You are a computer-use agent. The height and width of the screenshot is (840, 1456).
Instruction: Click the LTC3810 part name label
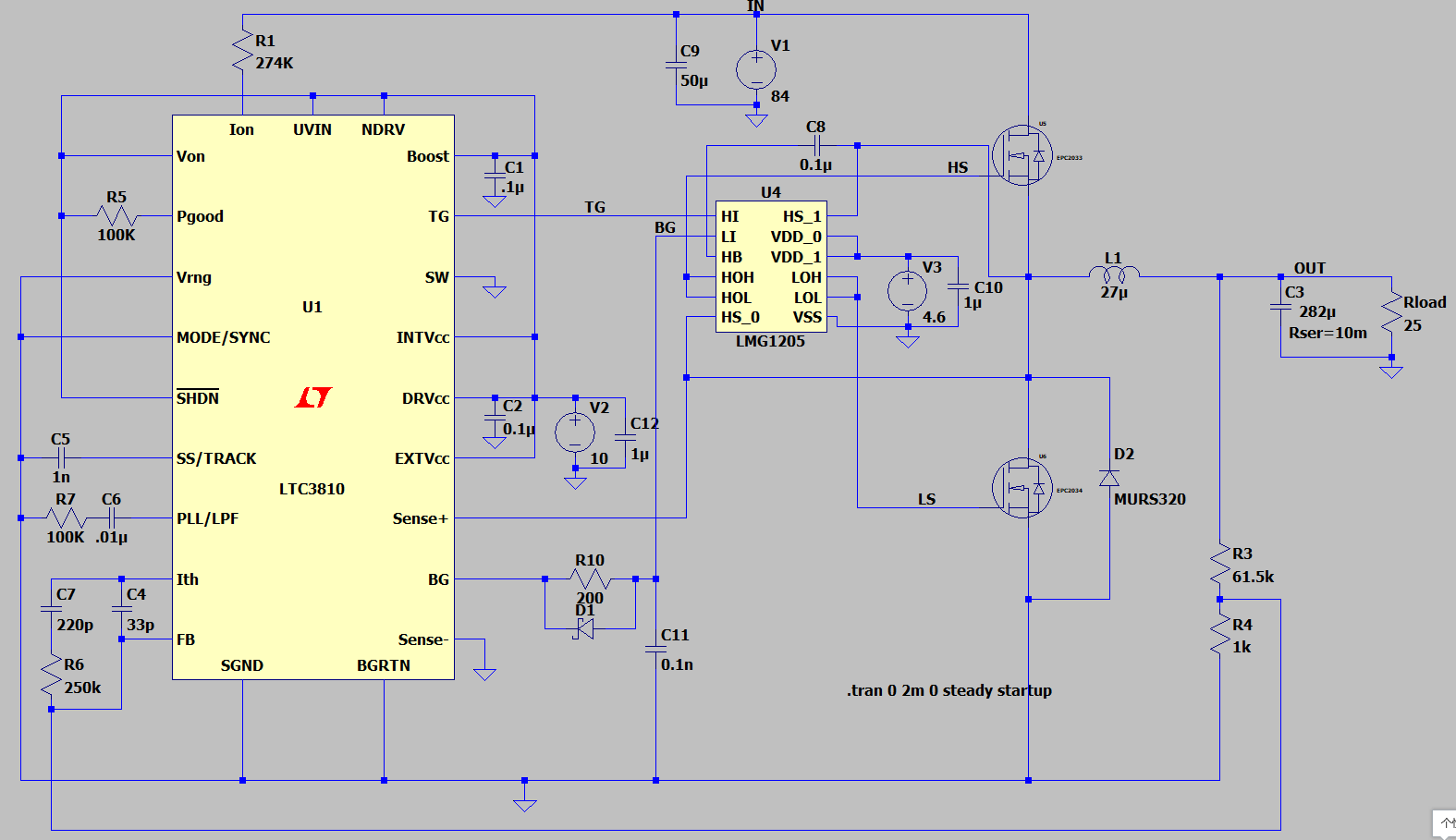(312, 489)
